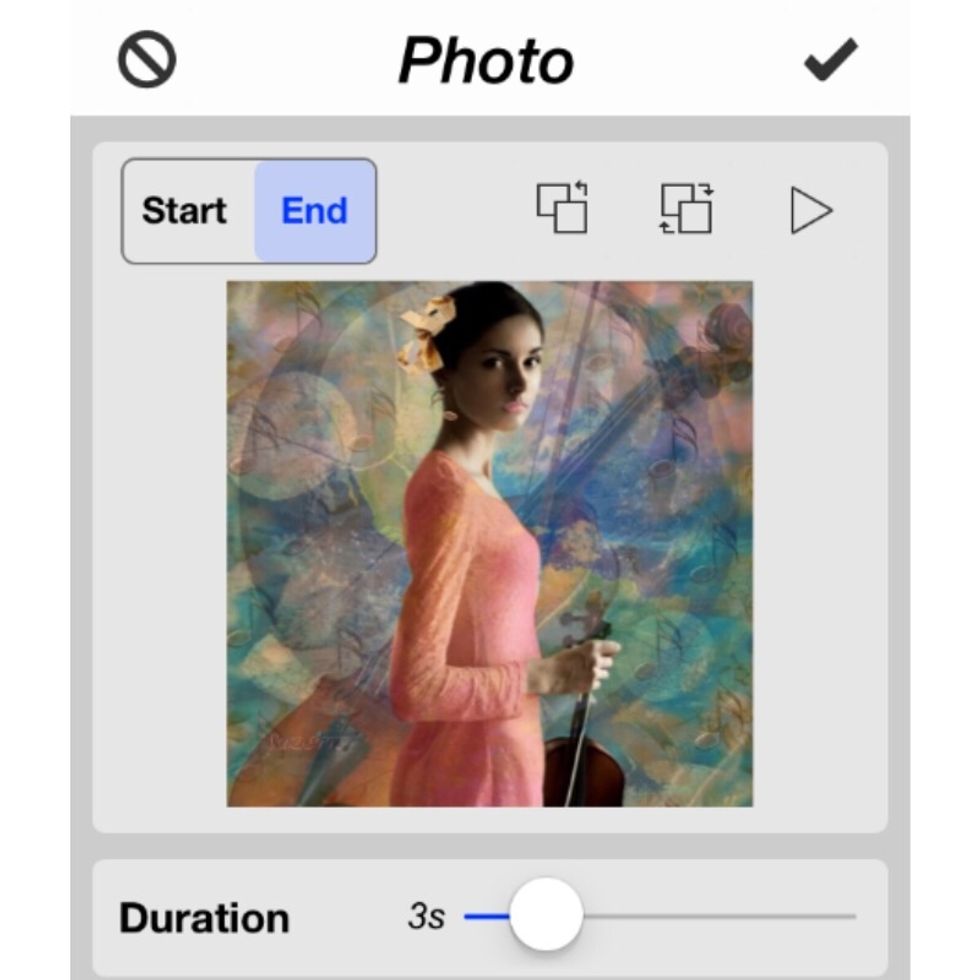
Task: Click the blue filled part of Duration slider
Action: tap(485, 915)
